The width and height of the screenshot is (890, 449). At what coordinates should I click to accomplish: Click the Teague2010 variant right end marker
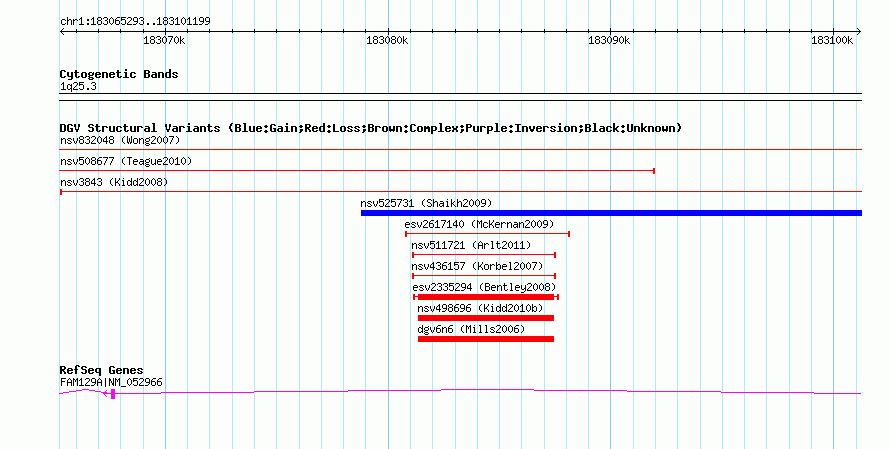[654, 171]
